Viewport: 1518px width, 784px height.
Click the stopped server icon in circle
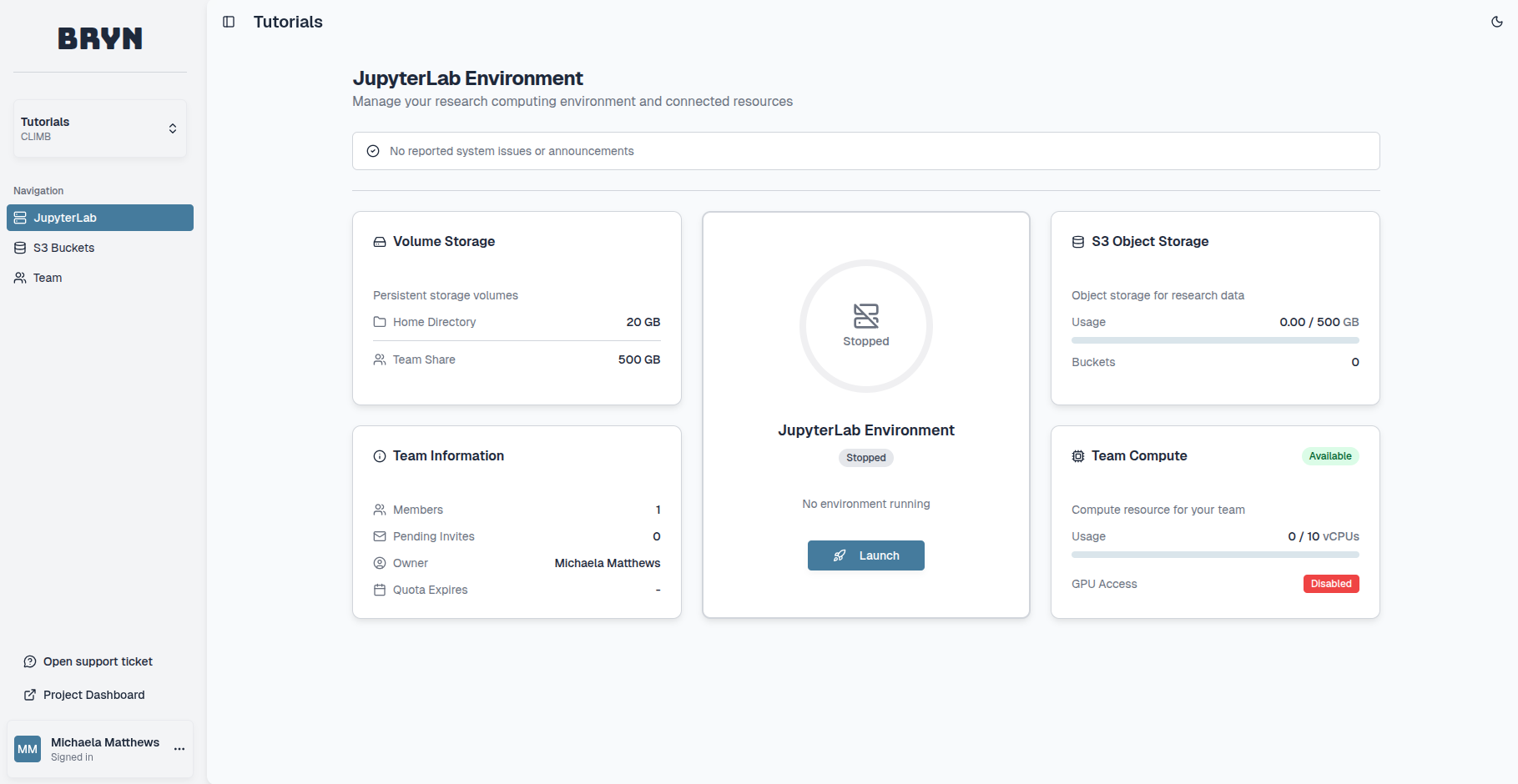[865, 316]
